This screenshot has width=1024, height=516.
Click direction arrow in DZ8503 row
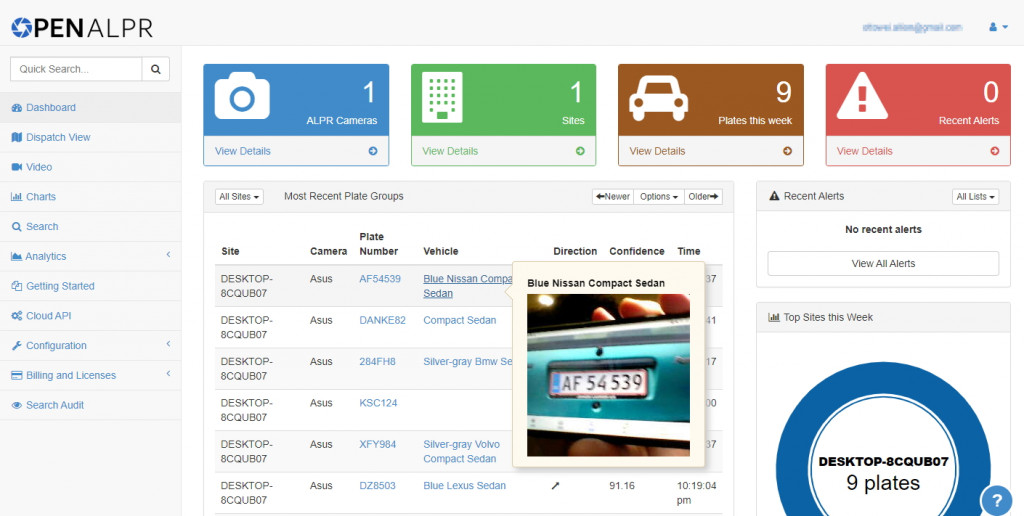(x=556, y=486)
